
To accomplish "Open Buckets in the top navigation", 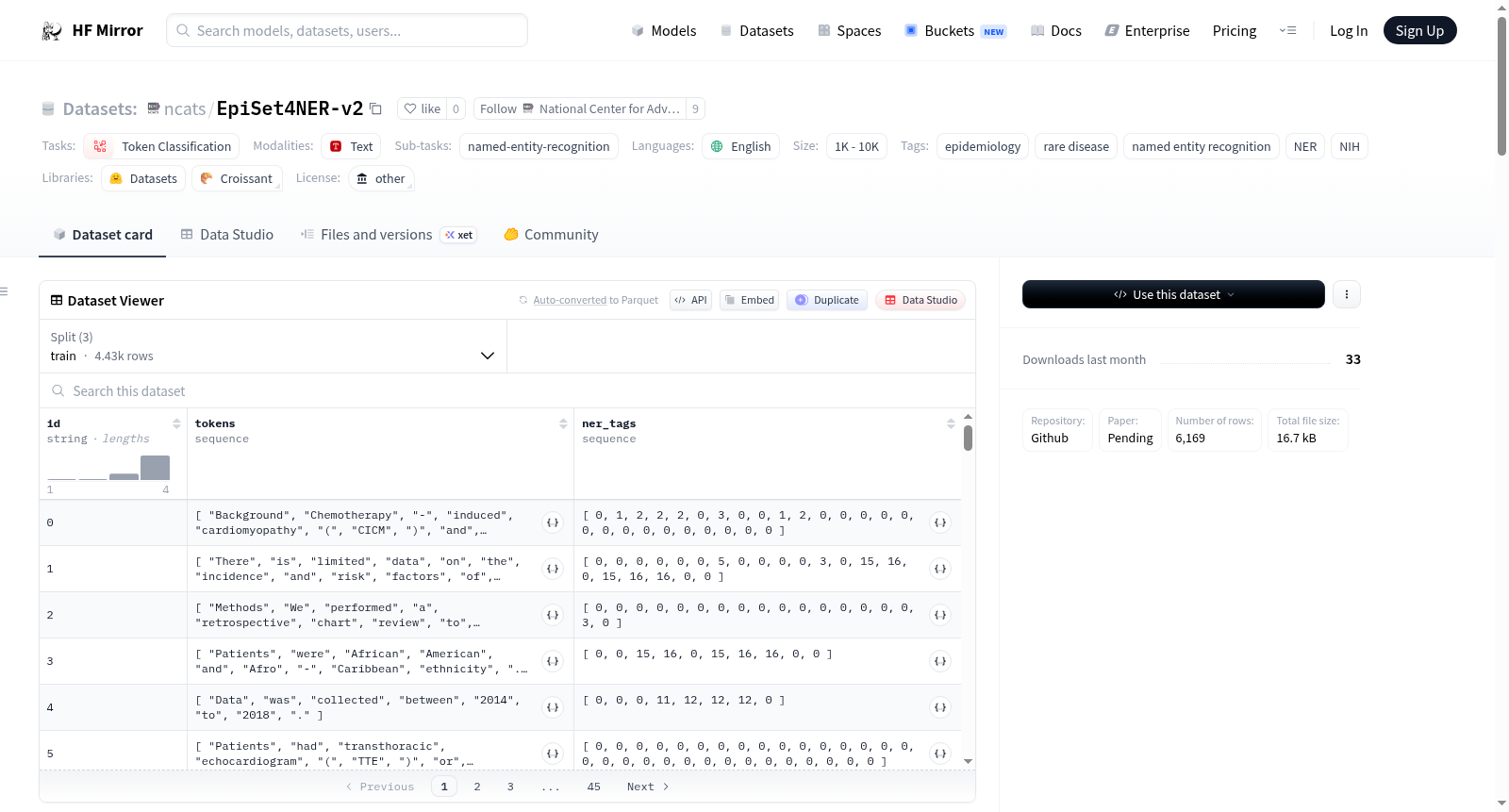I will coord(955,30).
